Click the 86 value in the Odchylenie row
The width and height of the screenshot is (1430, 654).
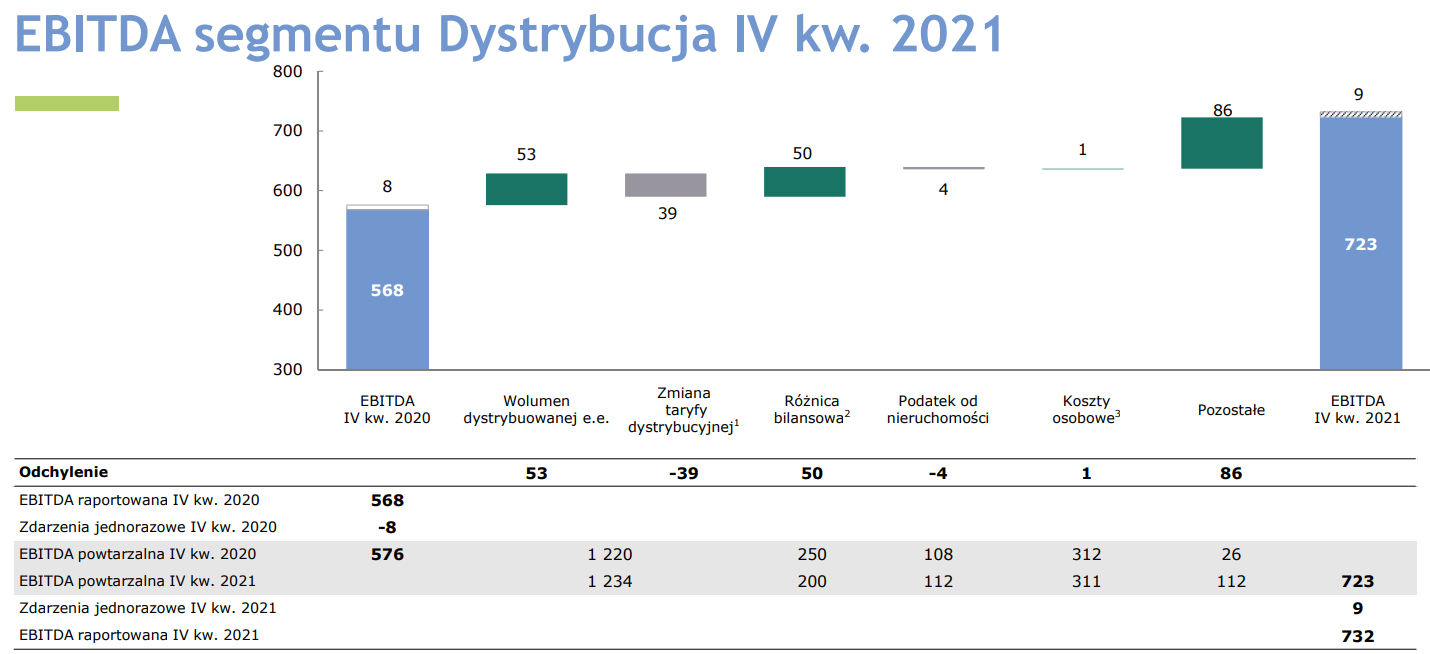[x=1231, y=473]
